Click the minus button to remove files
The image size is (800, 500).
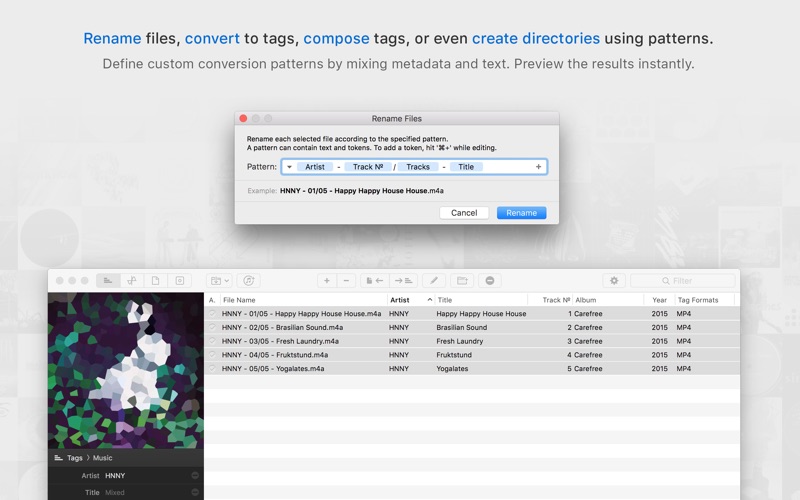[345, 281]
